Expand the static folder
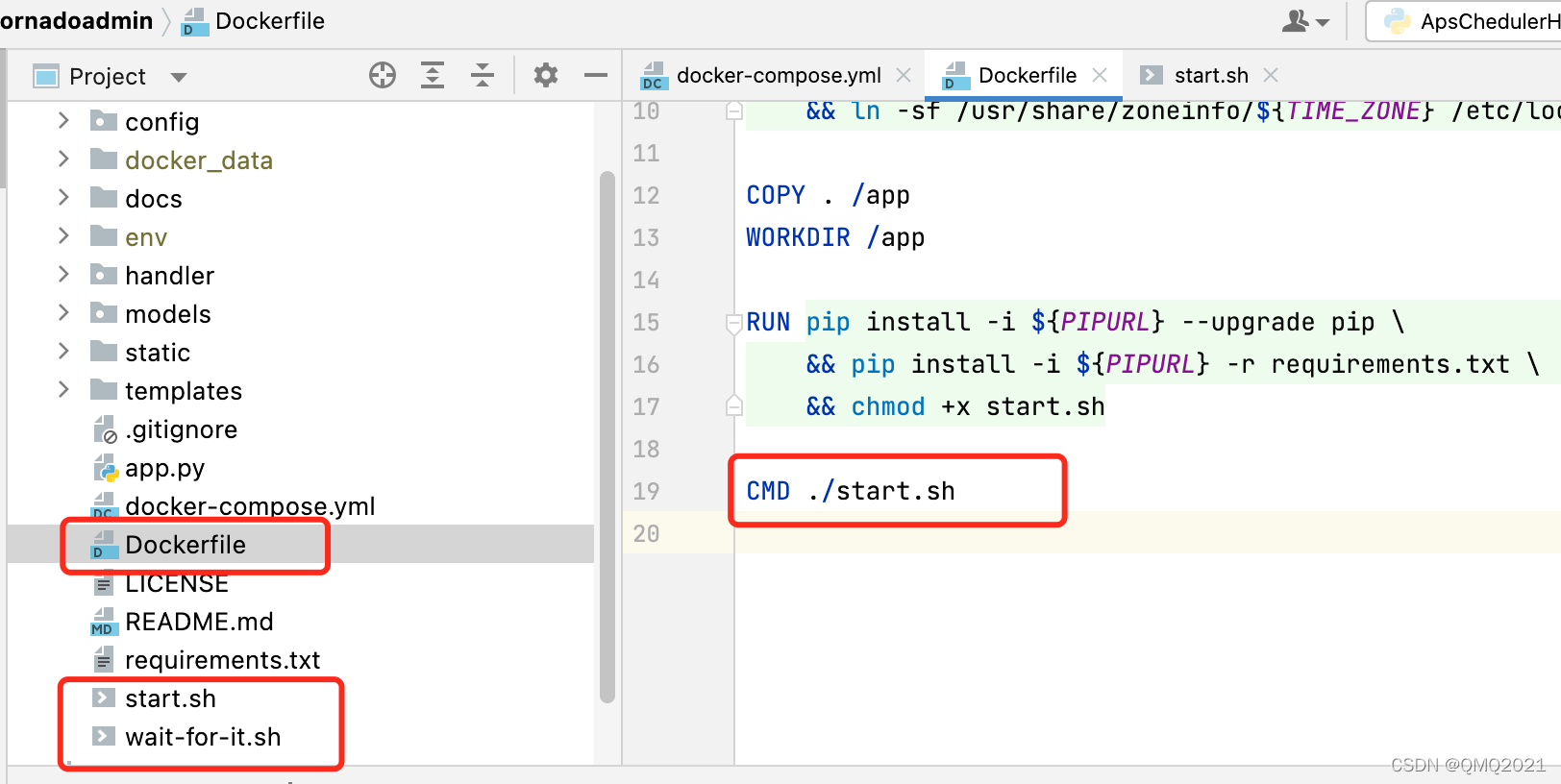 pyautogui.click(x=63, y=351)
